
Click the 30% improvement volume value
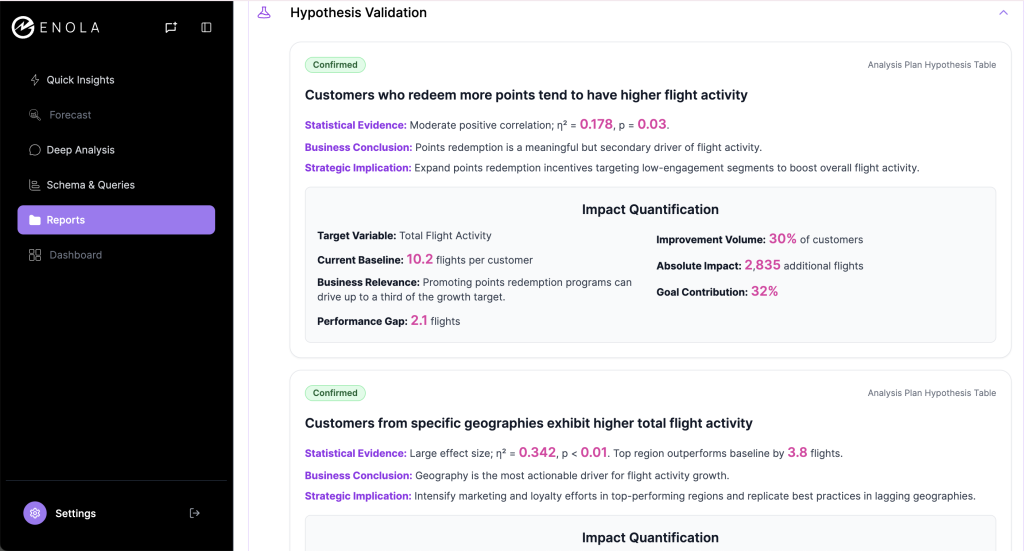[782, 239]
